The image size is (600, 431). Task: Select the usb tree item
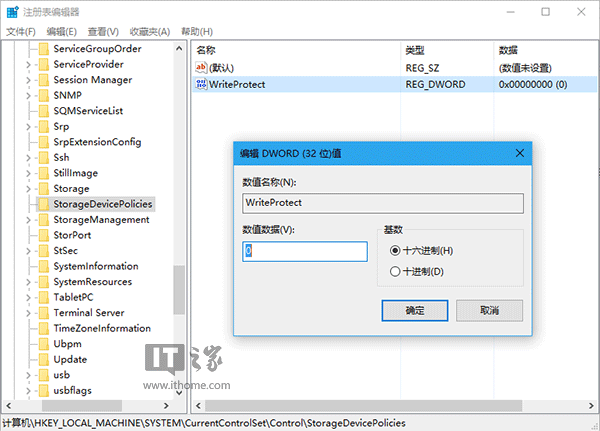[x=62, y=375]
